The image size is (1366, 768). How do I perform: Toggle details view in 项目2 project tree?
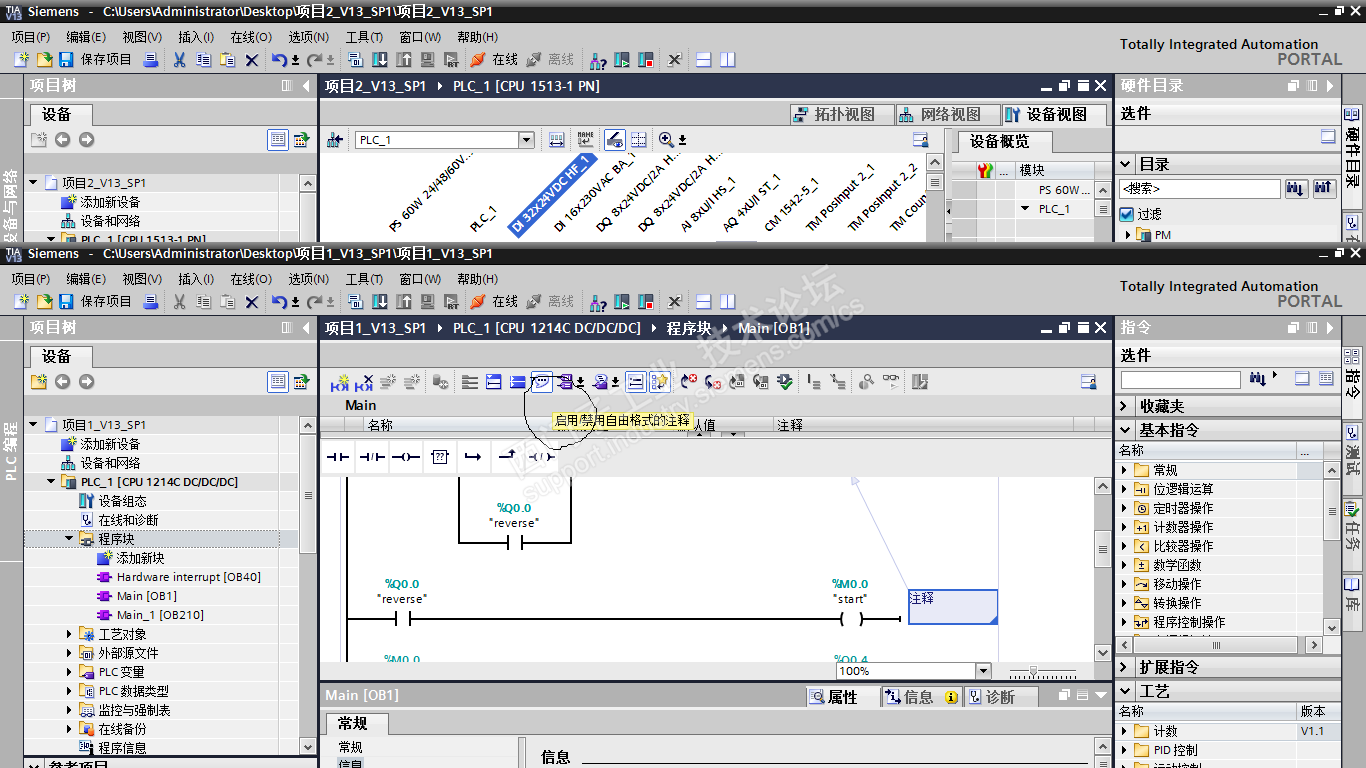[278, 140]
